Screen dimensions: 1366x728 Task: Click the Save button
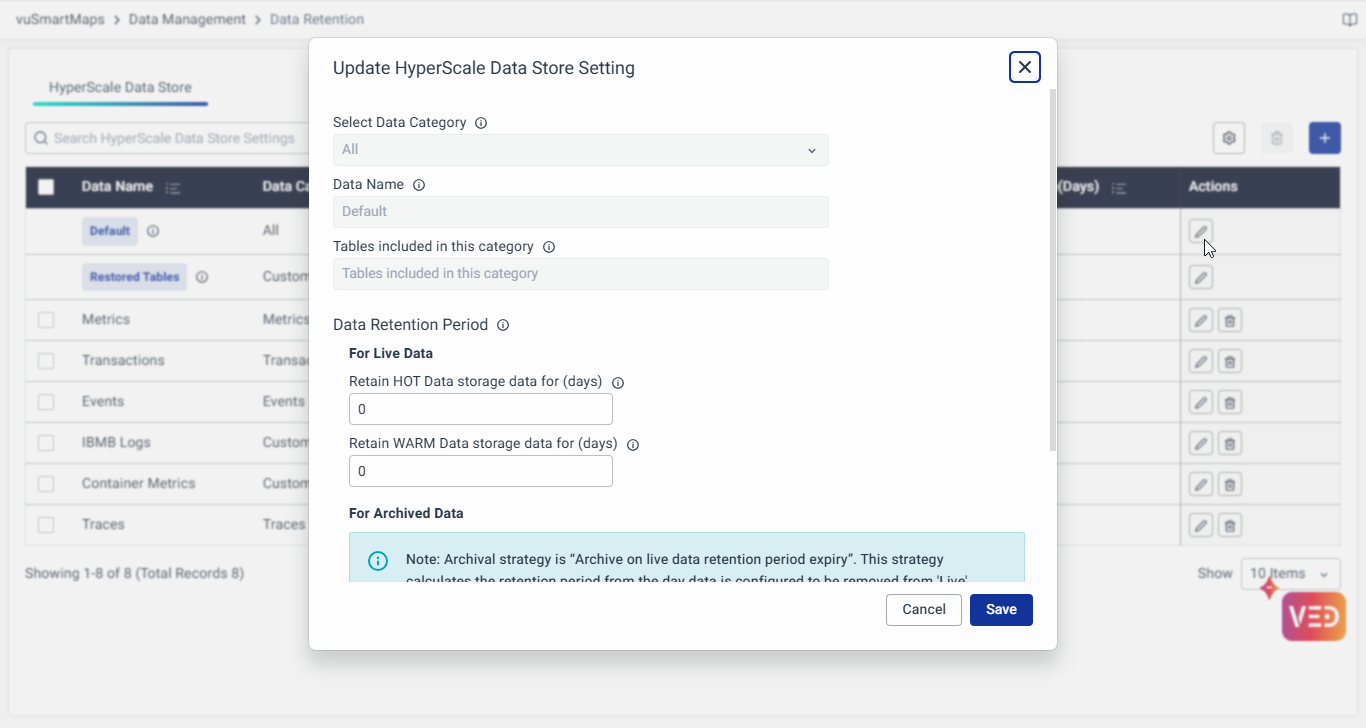1001,610
